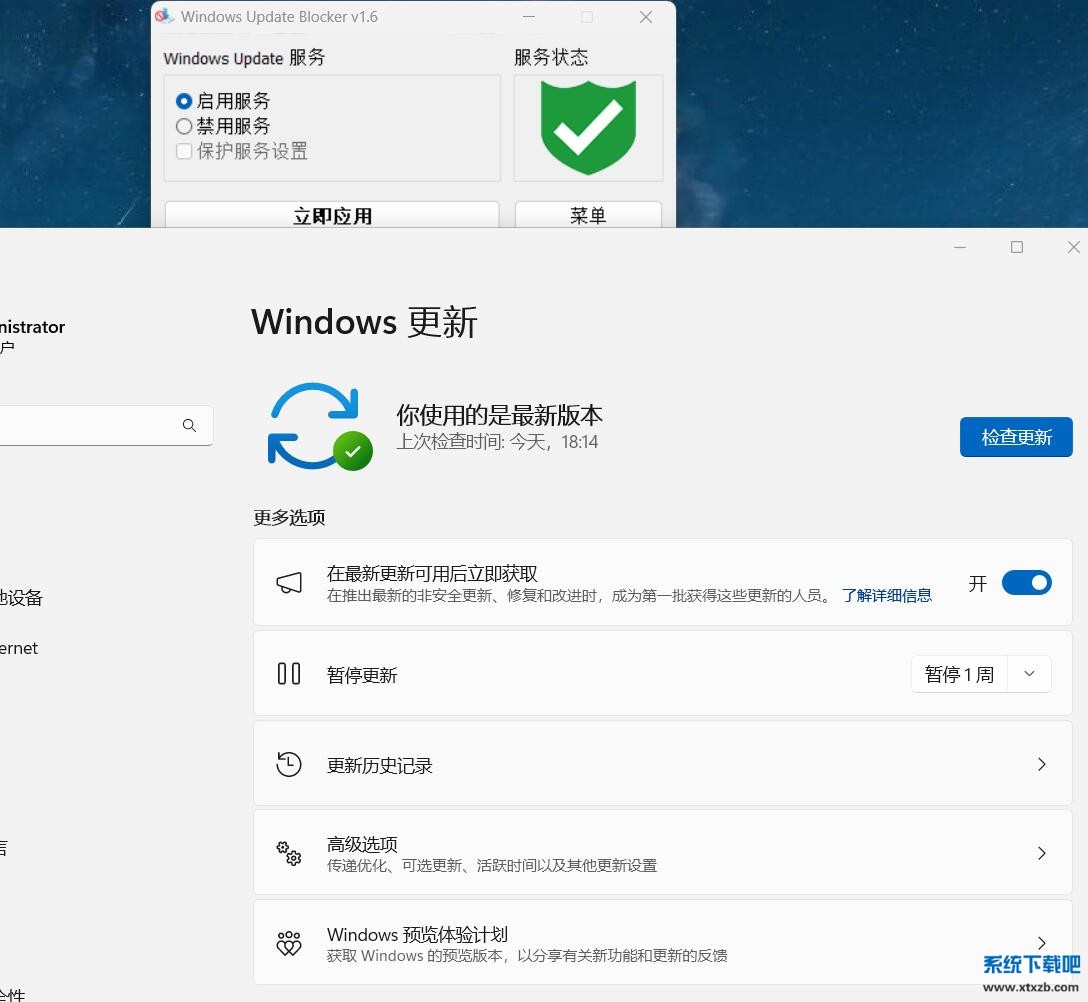Click the blue update sync arrows icon
Viewport: 1088px width, 1002px height.
point(318,425)
